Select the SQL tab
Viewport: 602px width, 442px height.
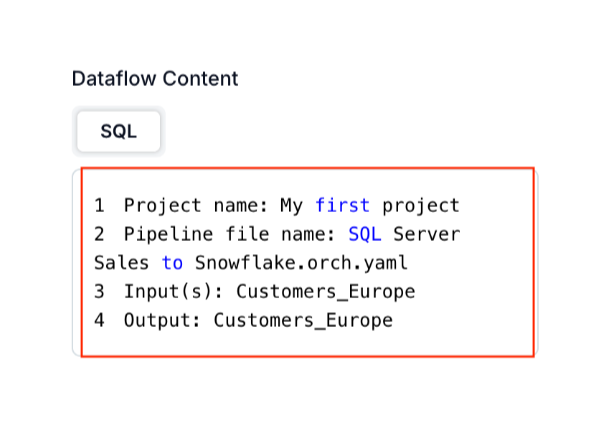click(118, 131)
